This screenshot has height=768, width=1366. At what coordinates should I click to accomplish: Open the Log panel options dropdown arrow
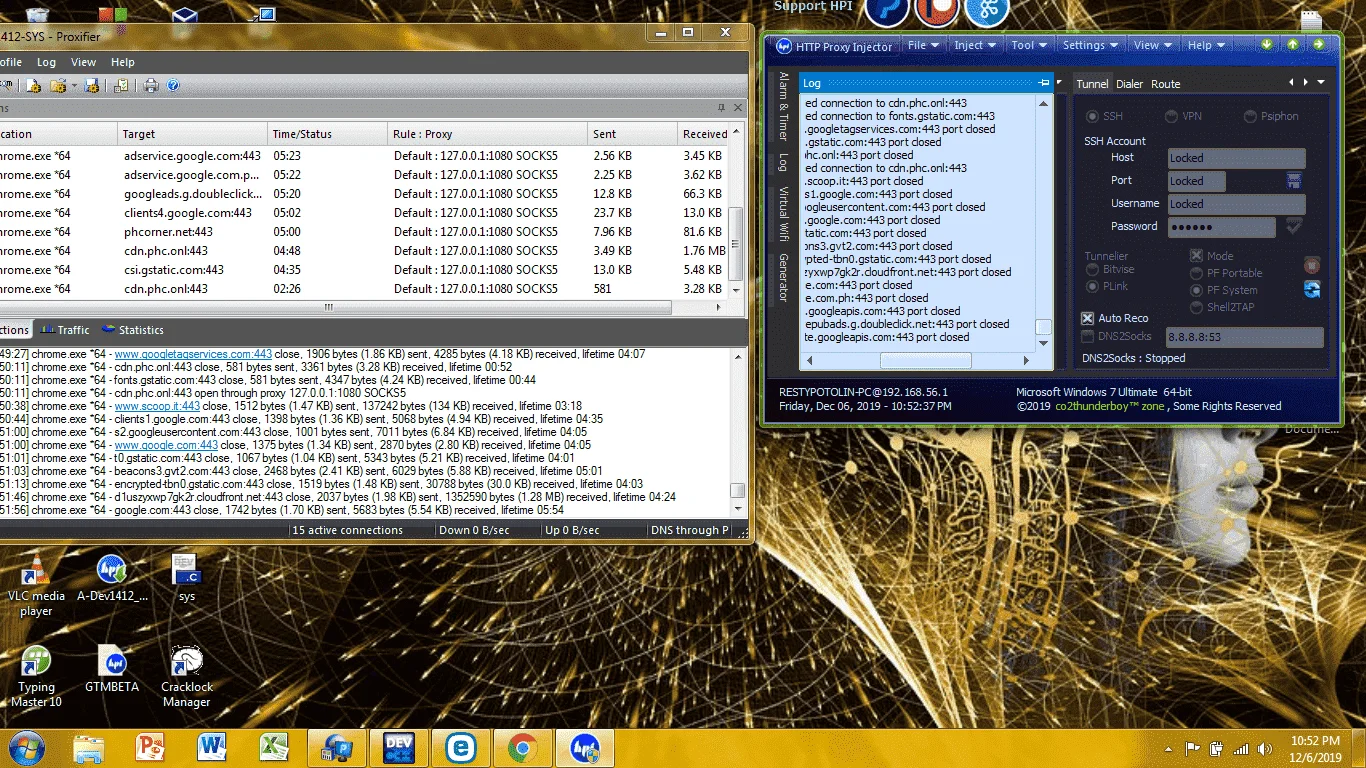tap(1059, 83)
